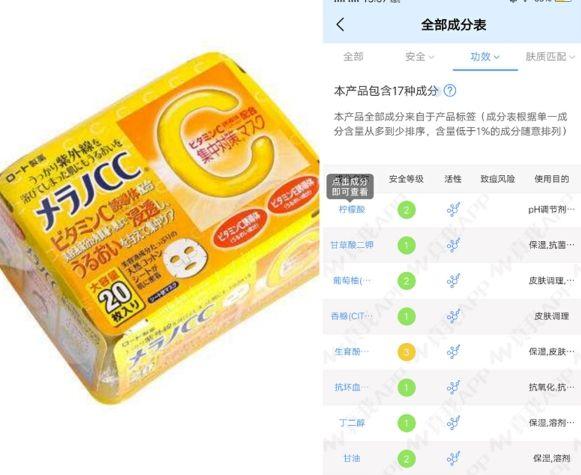Click activity molecule icon in 丁二醇 row

pyautogui.click(x=453, y=423)
